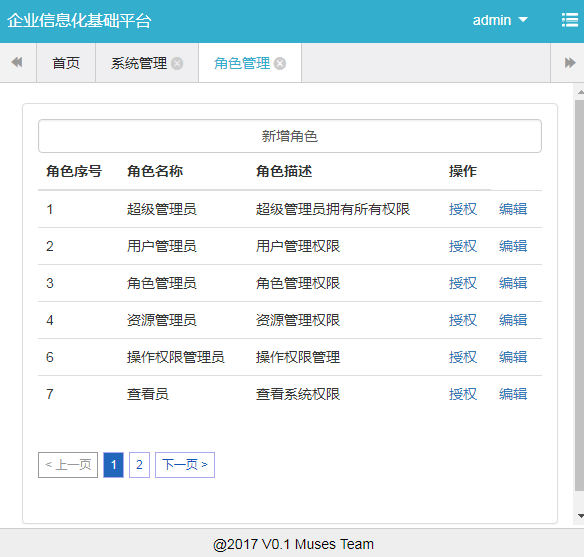Go to previous page with 上一页 button
Viewport: 584px width, 557px height.
coord(68,465)
